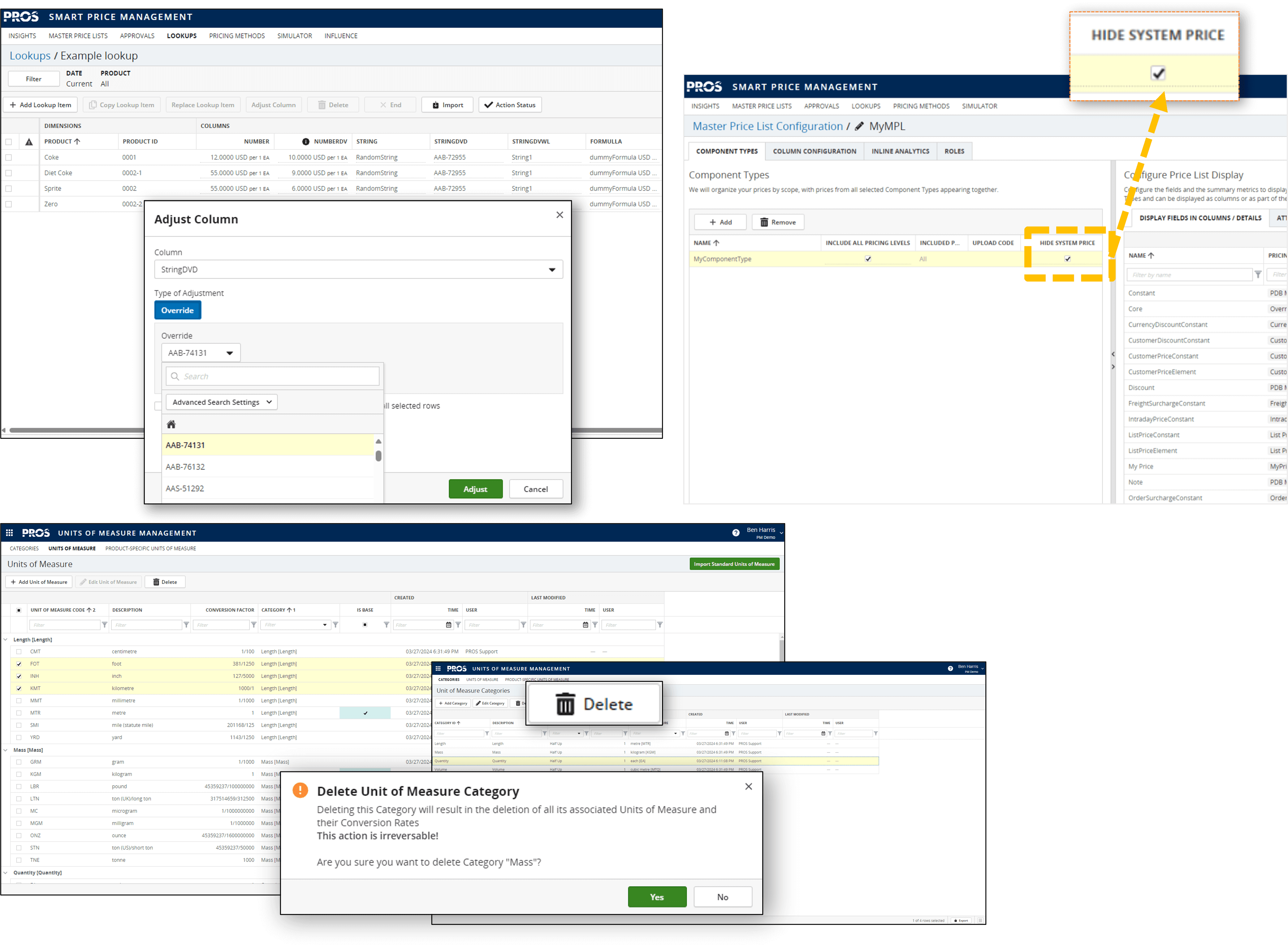The width and height of the screenshot is (1288, 948).
Task: Click filter funnel icon for Unit of Measure Code column
Action: [105, 625]
